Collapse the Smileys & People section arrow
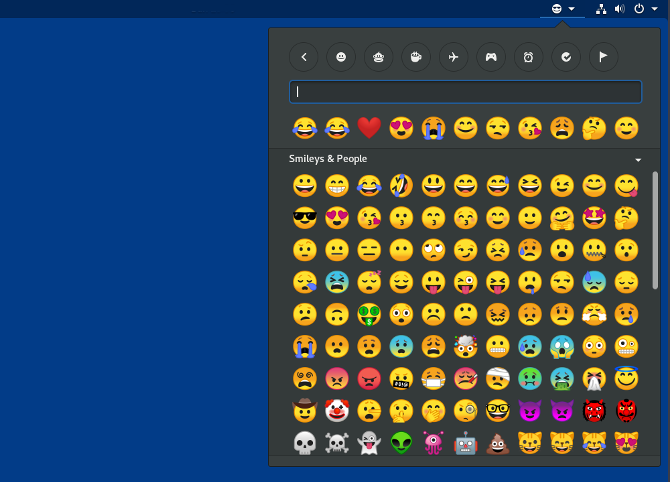 tap(638, 159)
